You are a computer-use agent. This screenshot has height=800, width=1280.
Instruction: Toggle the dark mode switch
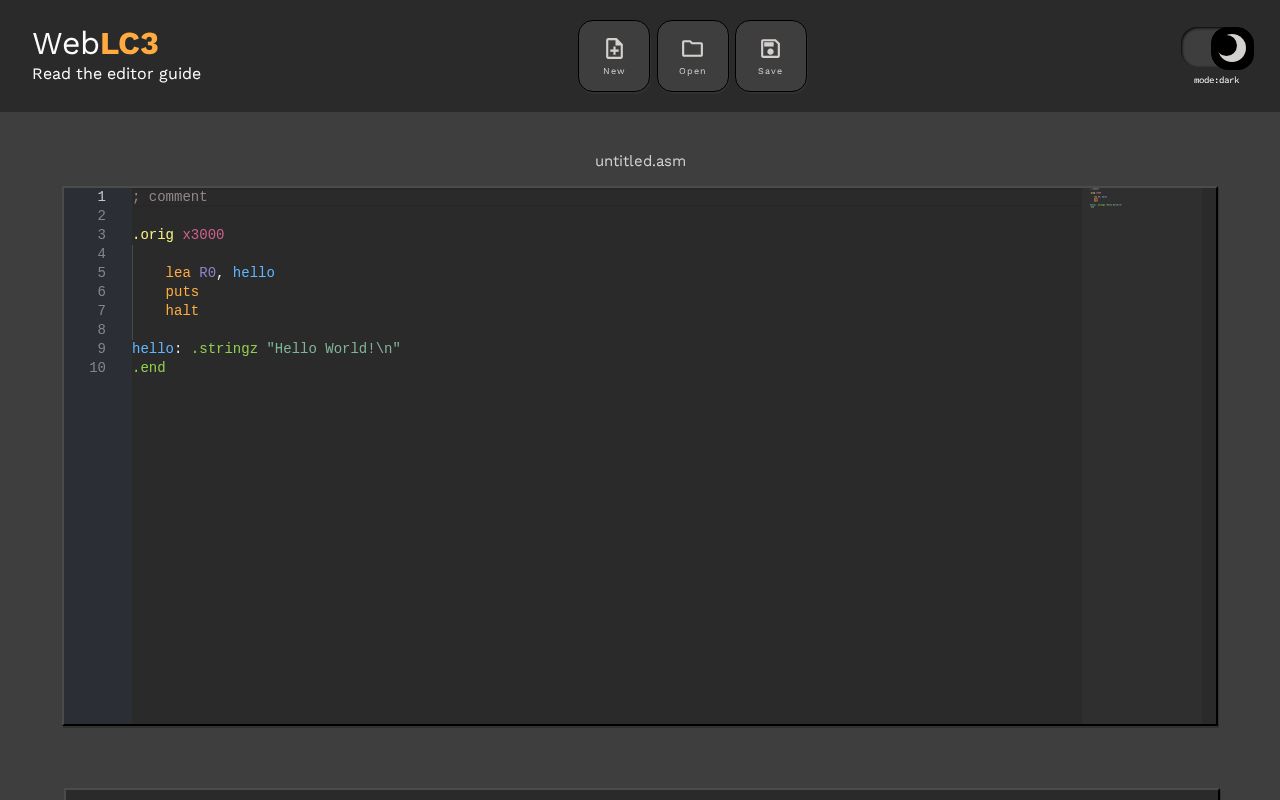click(x=1217, y=48)
